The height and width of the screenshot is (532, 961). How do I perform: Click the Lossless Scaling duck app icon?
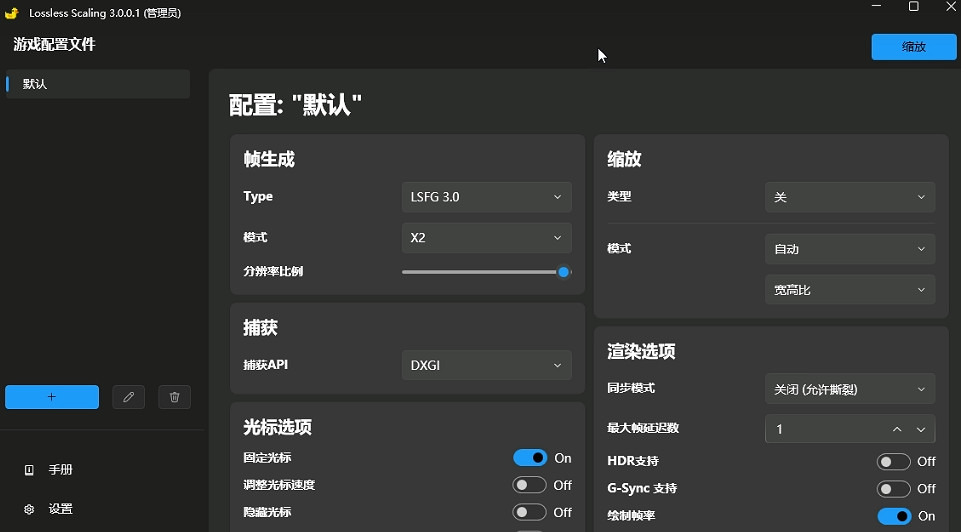12,13
